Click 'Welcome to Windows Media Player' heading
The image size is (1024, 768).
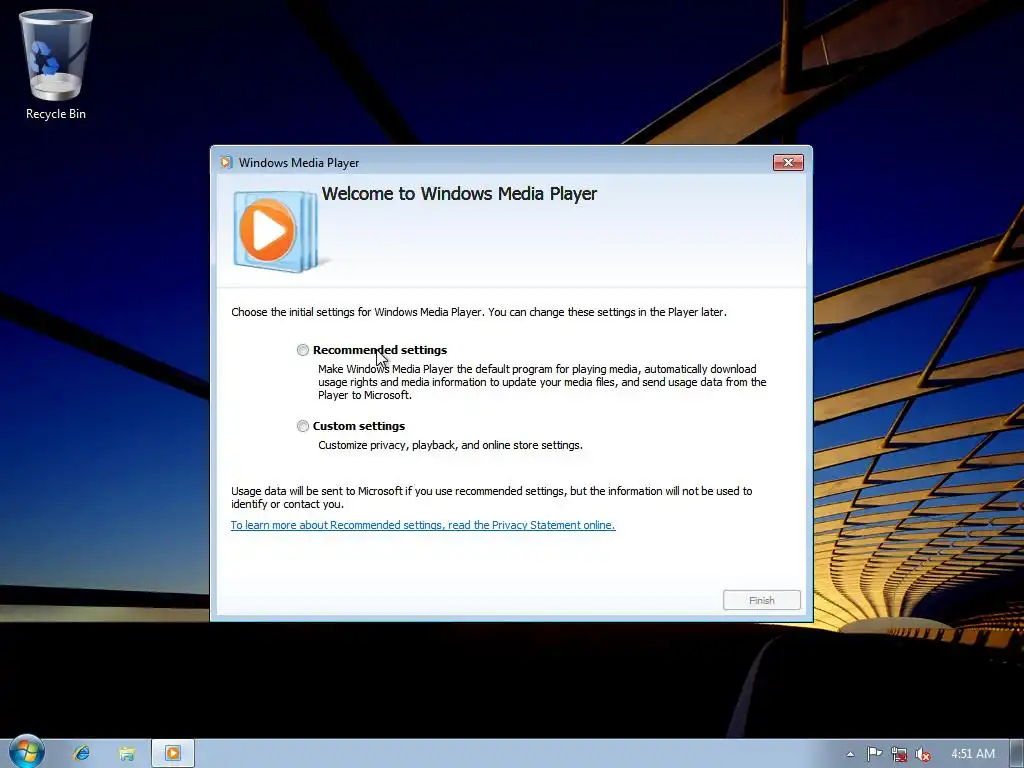pyautogui.click(x=459, y=194)
